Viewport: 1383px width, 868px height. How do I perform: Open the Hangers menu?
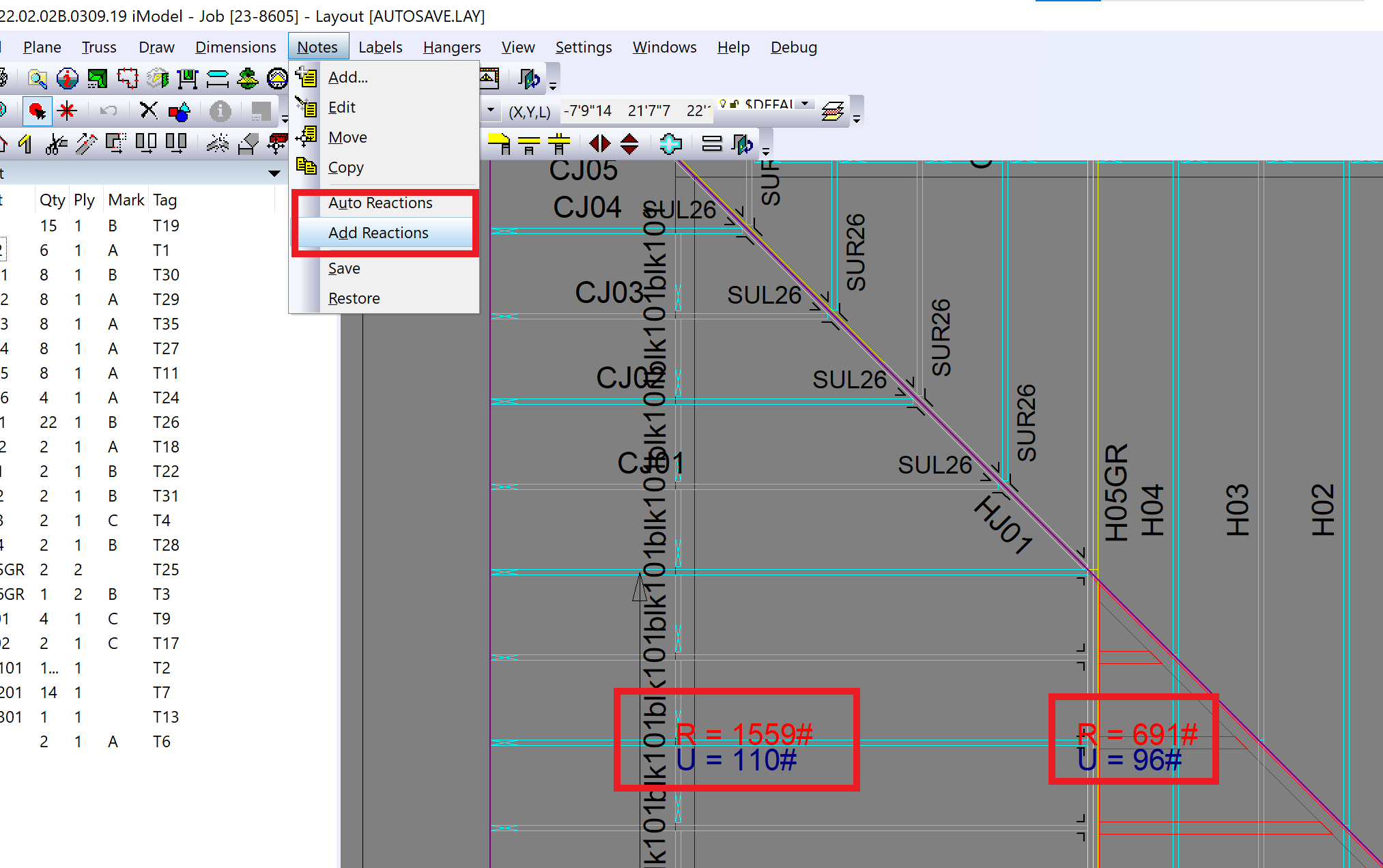[x=451, y=47]
